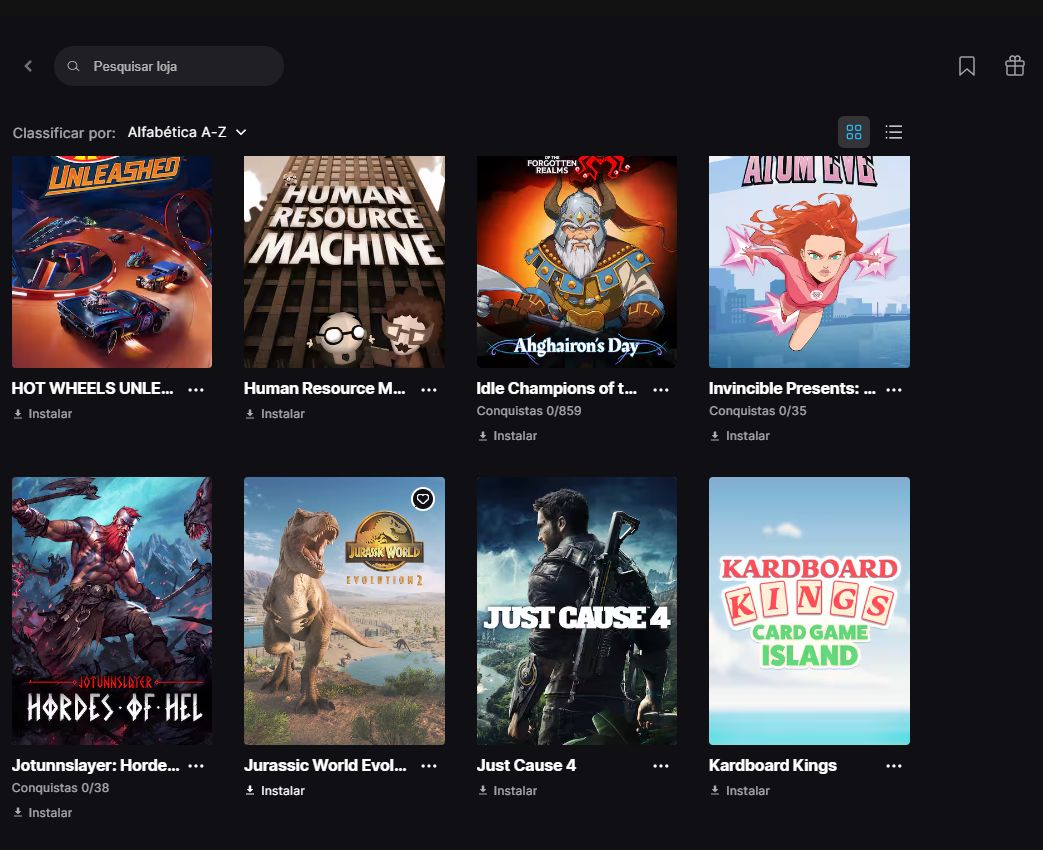Open the wishlist bookmark icon

tap(967, 66)
